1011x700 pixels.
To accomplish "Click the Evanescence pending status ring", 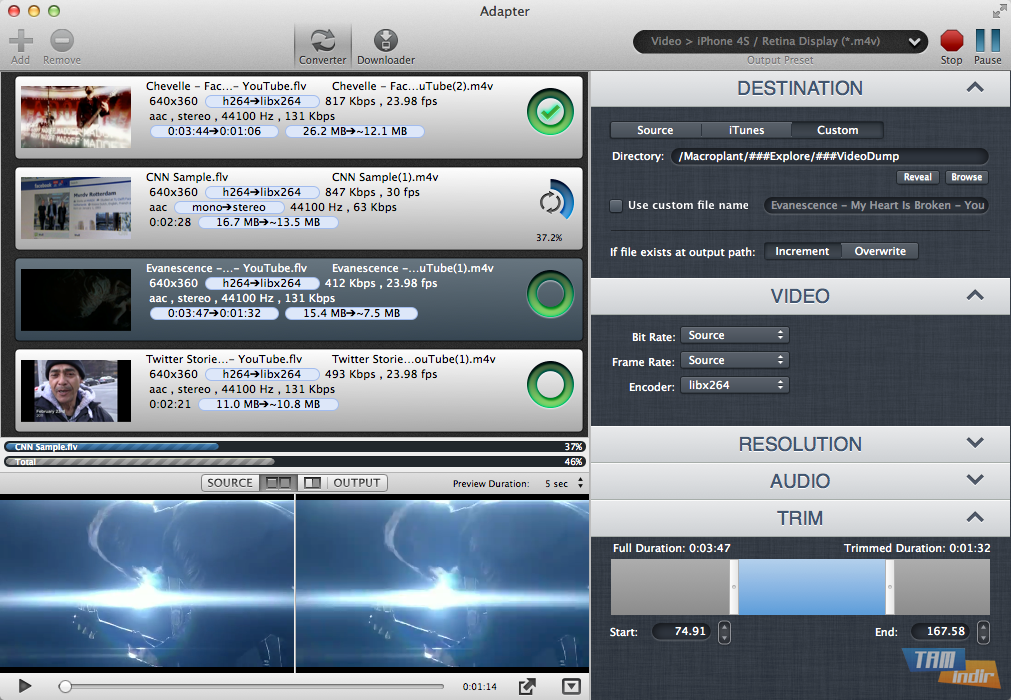I will pos(550,294).
